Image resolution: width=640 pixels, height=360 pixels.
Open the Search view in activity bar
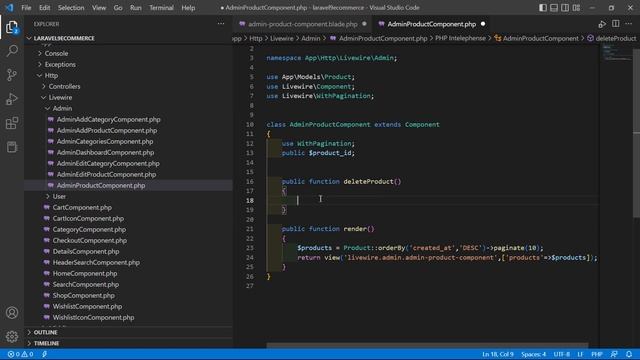[x=12, y=51]
